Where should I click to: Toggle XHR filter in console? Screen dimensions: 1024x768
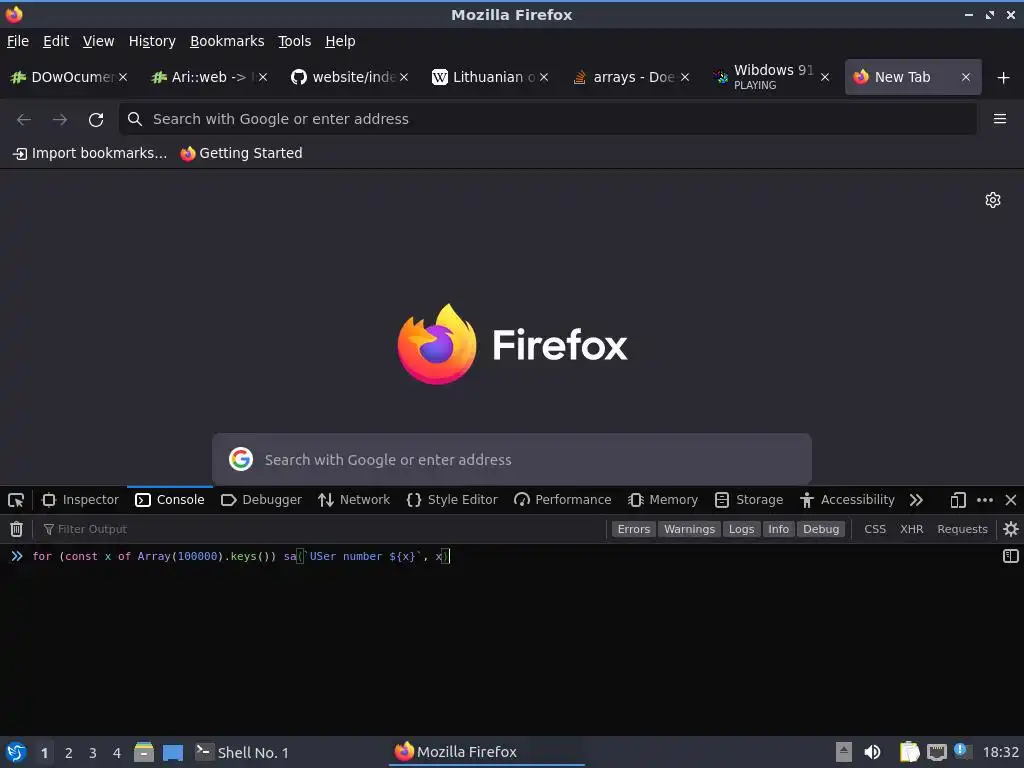click(912, 529)
